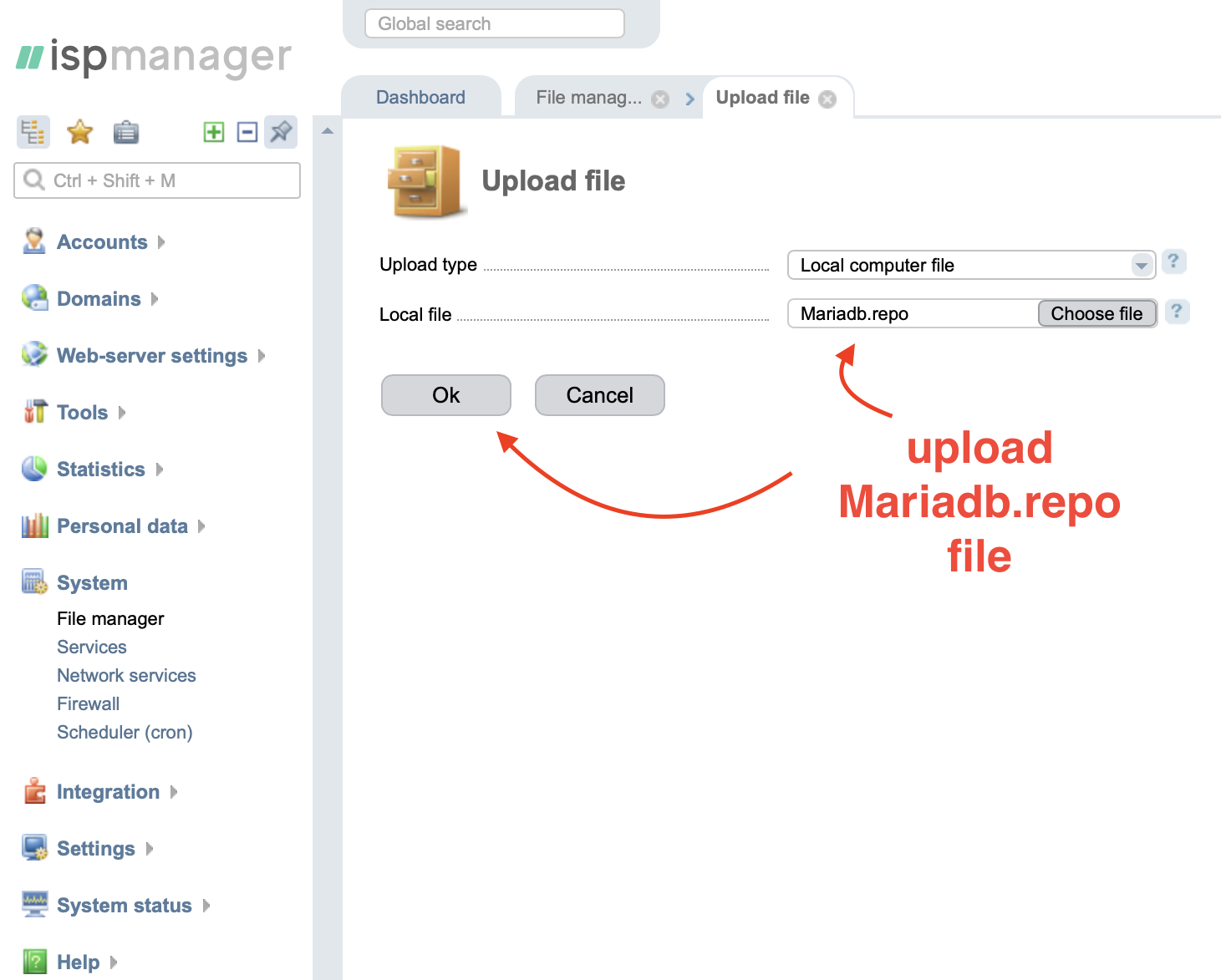Image resolution: width=1221 pixels, height=980 pixels.
Task: Focus the Global search field
Action: point(495,23)
